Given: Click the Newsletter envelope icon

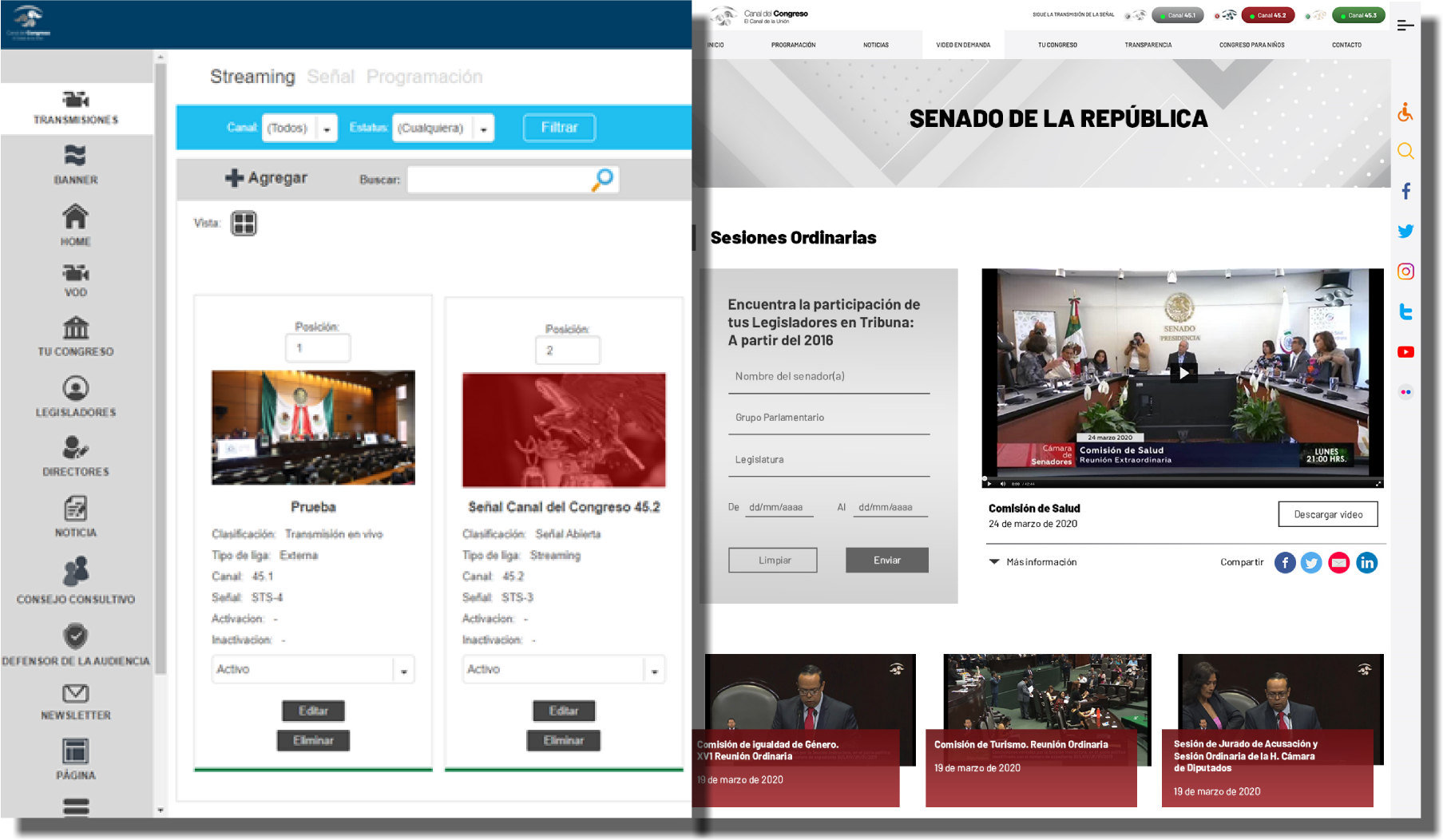Looking at the screenshot, I should (76, 693).
